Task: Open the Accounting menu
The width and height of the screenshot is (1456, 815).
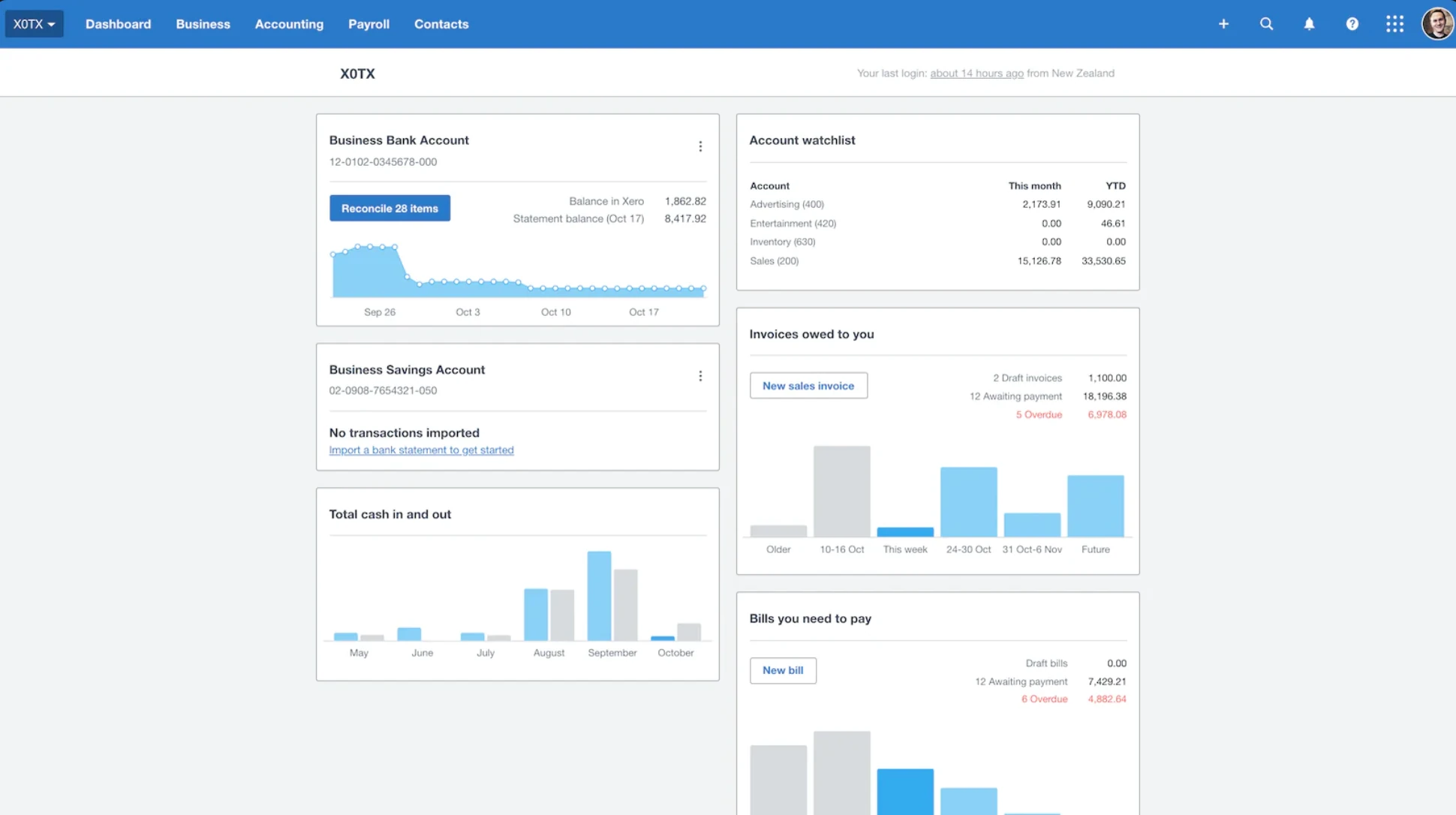Action: [289, 24]
